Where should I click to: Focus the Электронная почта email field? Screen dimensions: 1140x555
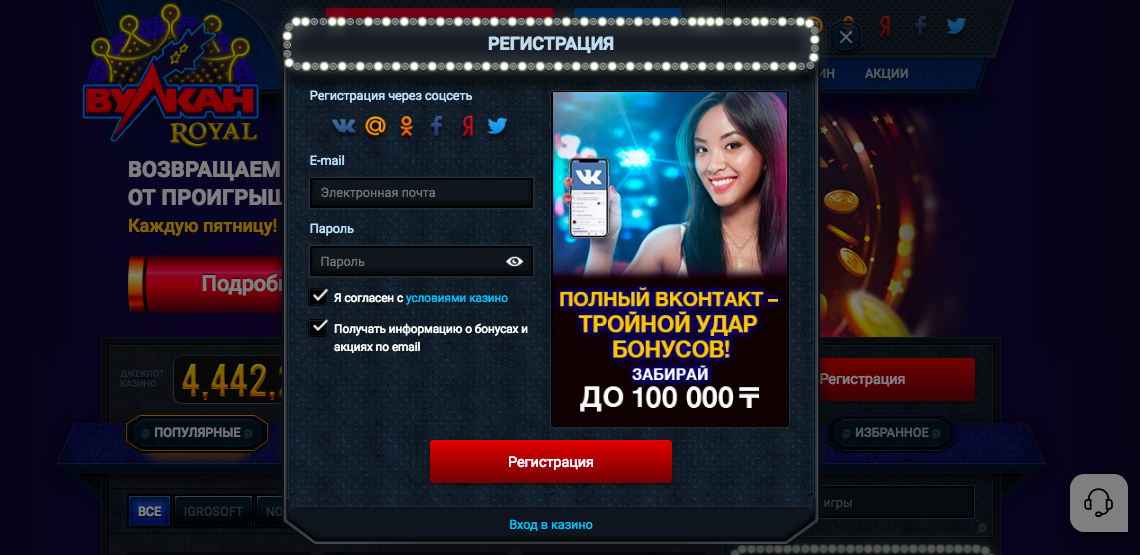pos(422,193)
